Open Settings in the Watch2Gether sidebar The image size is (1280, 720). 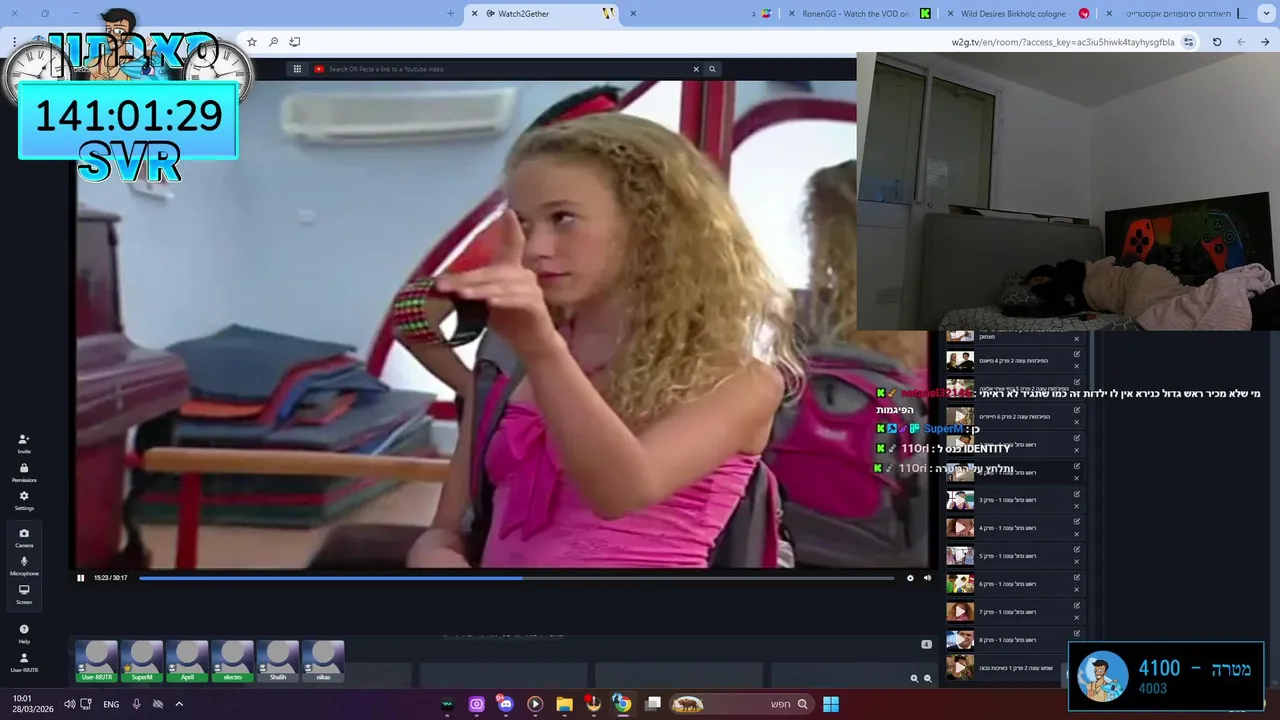tap(24, 500)
